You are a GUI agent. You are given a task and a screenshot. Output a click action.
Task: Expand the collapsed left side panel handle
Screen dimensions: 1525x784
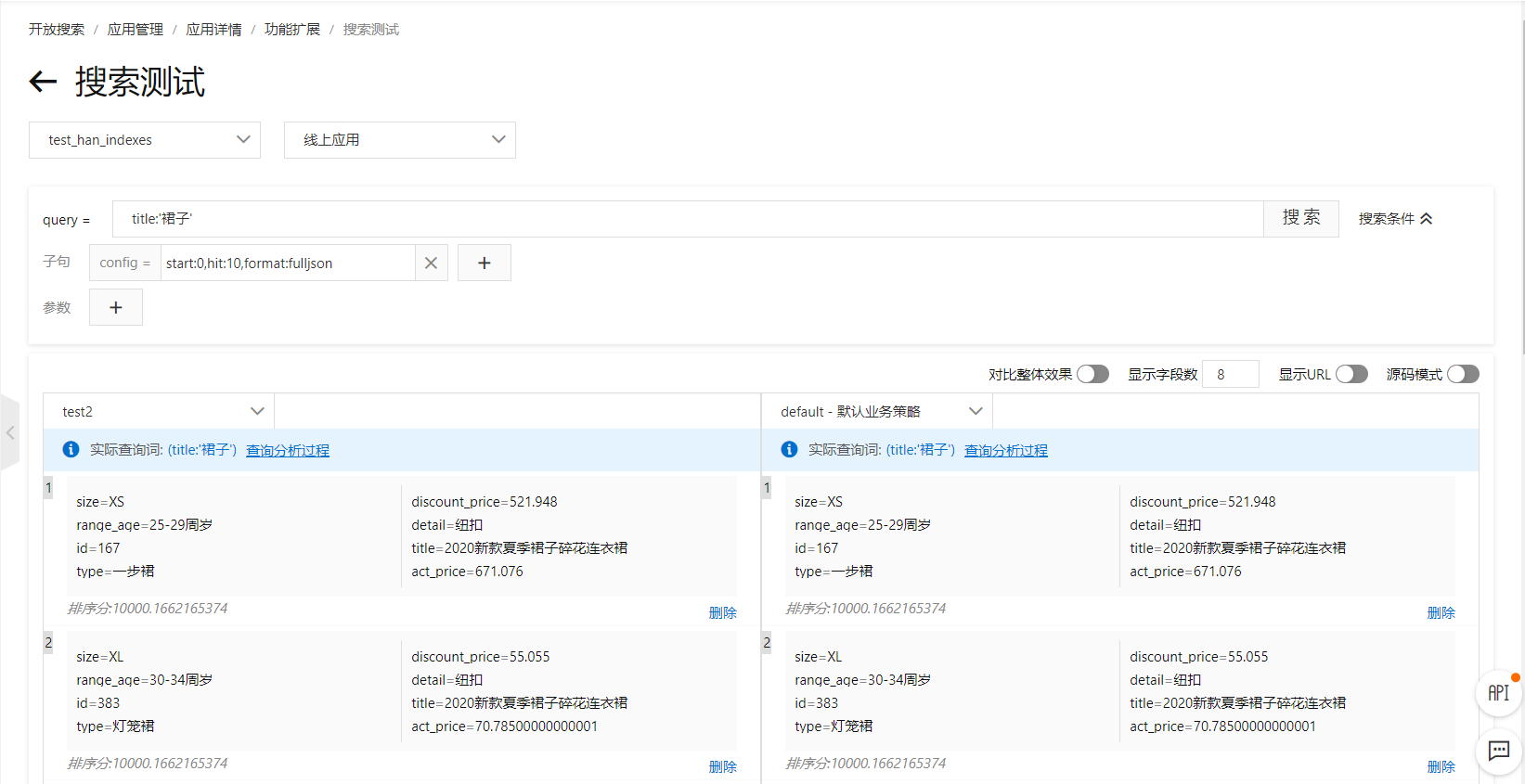(x=10, y=432)
